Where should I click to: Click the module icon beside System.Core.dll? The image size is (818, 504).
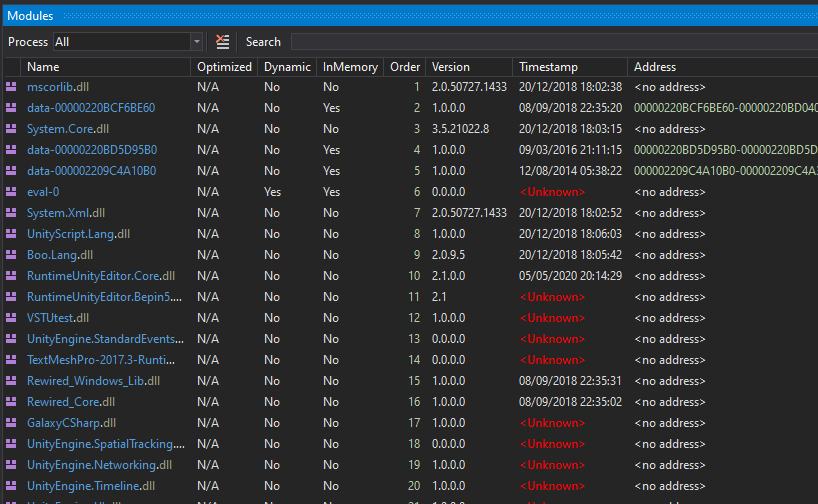pos(11,128)
